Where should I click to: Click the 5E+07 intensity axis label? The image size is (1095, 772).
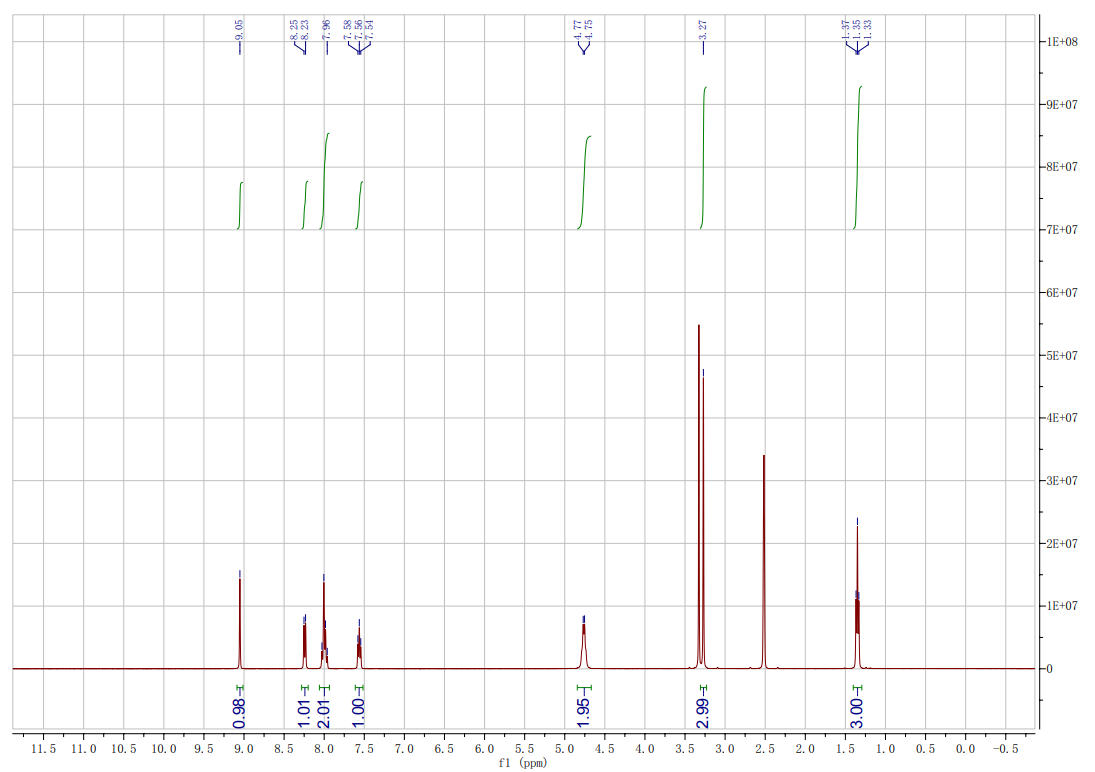pos(1061,356)
